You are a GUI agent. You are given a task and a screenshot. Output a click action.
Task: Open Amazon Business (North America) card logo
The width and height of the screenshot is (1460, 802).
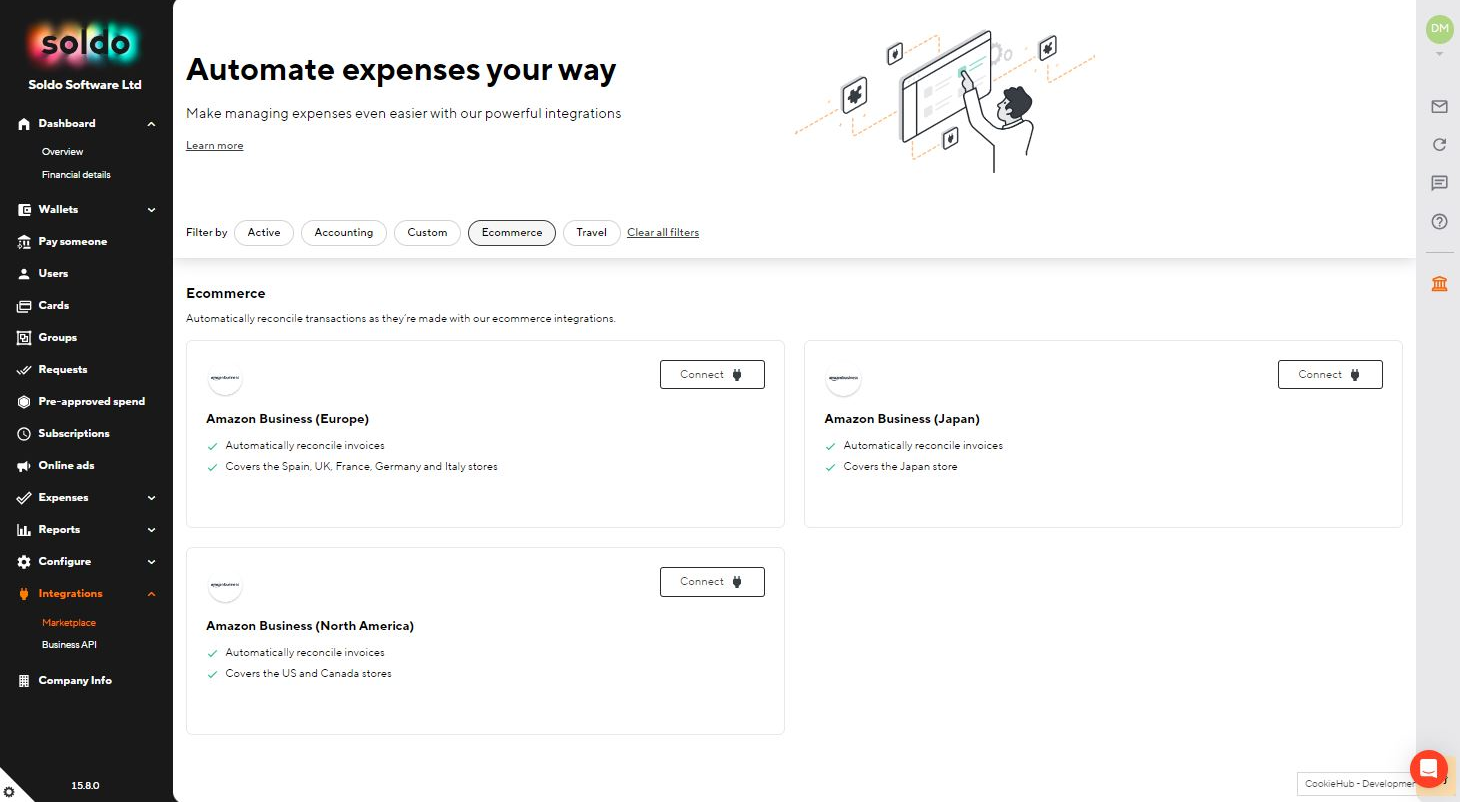[225, 585]
